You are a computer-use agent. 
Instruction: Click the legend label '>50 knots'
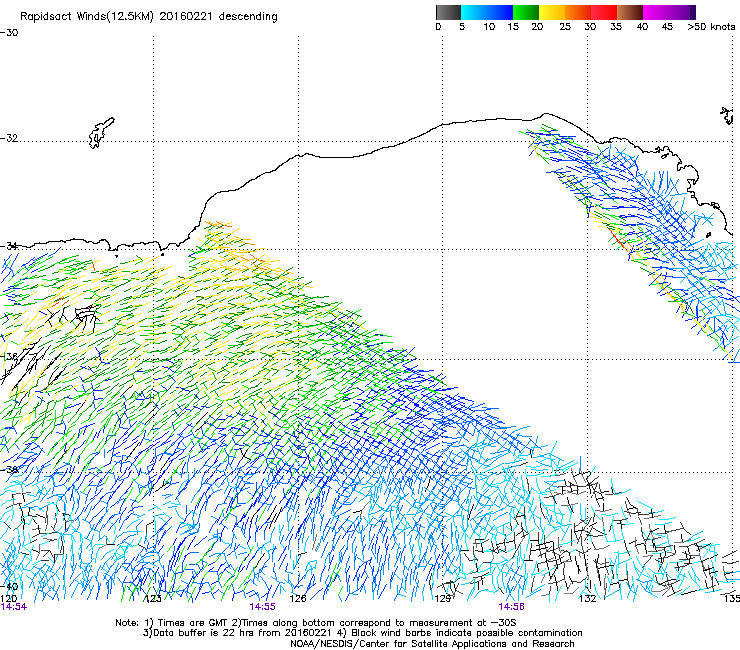pos(711,27)
